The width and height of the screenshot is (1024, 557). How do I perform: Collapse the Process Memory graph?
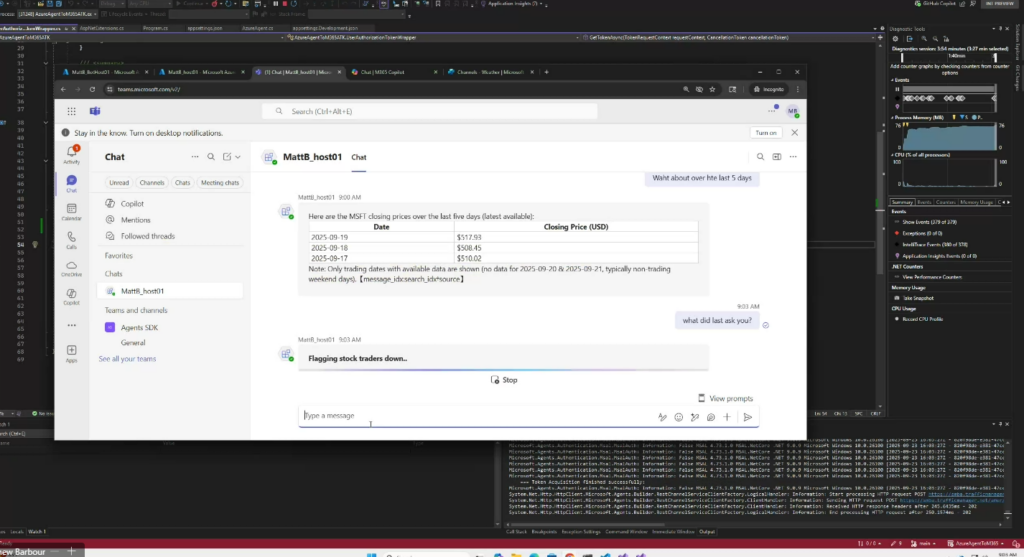(893, 118)
